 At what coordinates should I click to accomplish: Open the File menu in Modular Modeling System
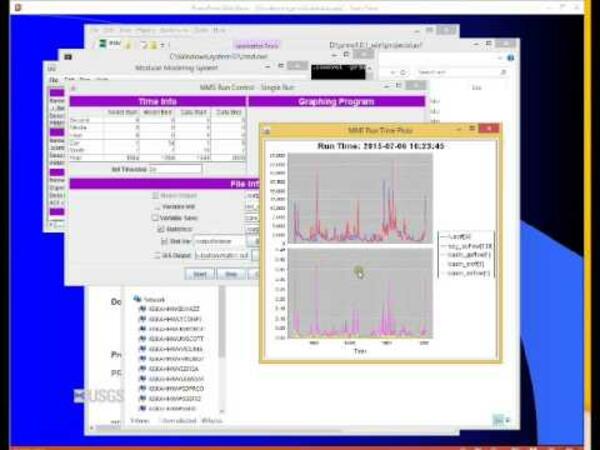tap(53, 78)
